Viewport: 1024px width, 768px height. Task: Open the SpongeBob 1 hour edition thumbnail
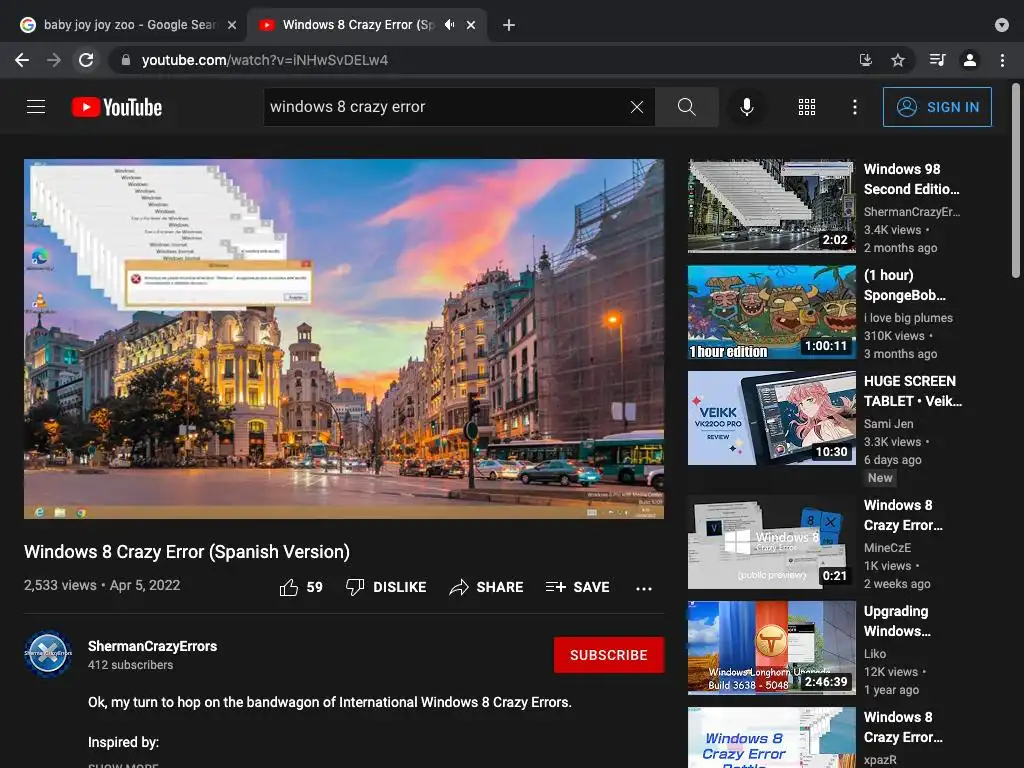click(x=771, y=312)
